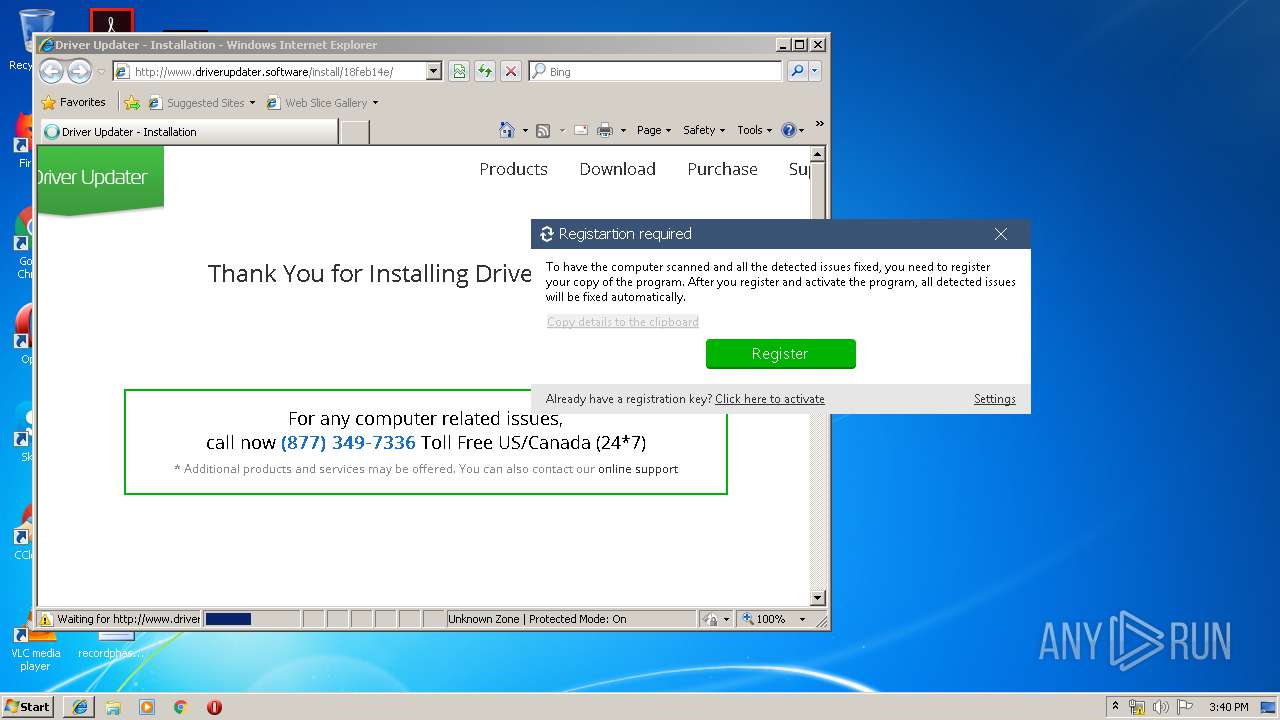Click the Bing search input field
This screenshot has width=1280, height=720.
click(656, 71)
